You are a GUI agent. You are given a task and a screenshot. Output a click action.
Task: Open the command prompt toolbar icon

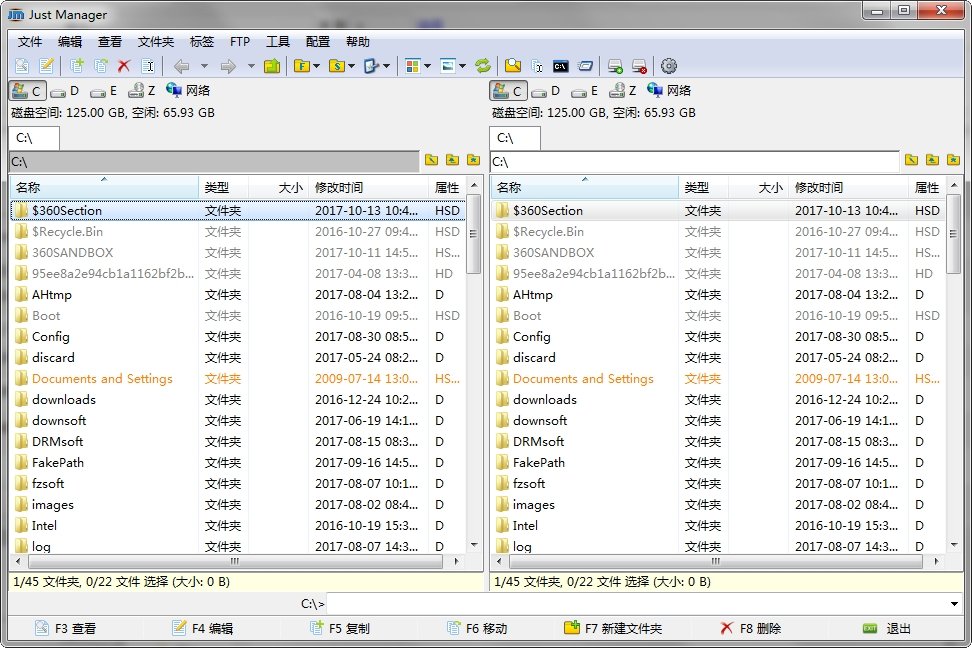pyautogui.click(x=560, y=66)
